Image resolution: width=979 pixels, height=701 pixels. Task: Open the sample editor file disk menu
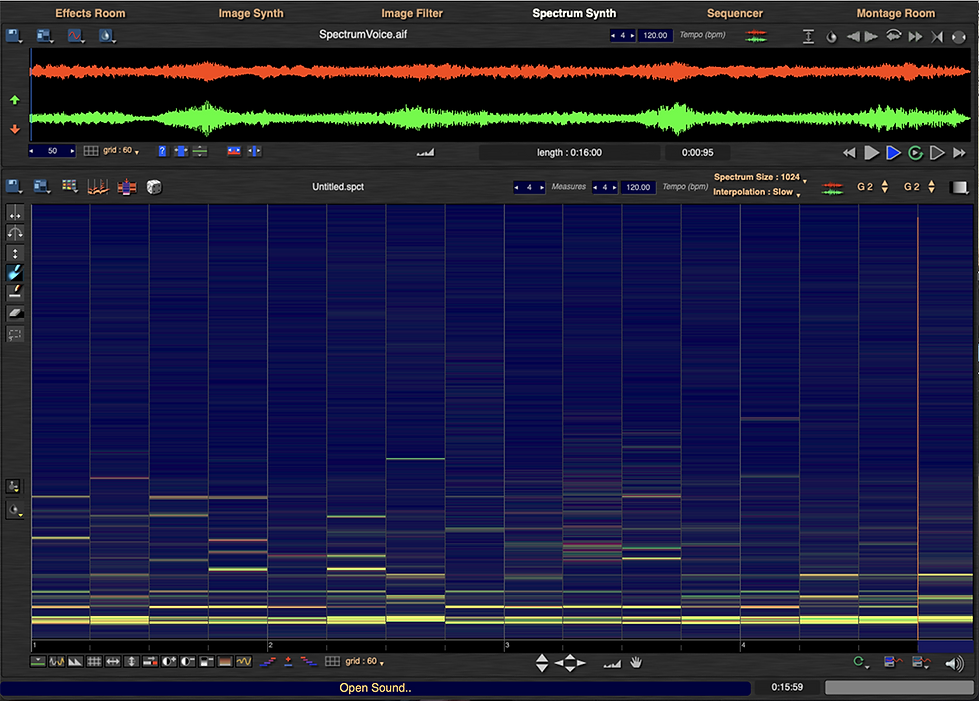tap(14, 36)
